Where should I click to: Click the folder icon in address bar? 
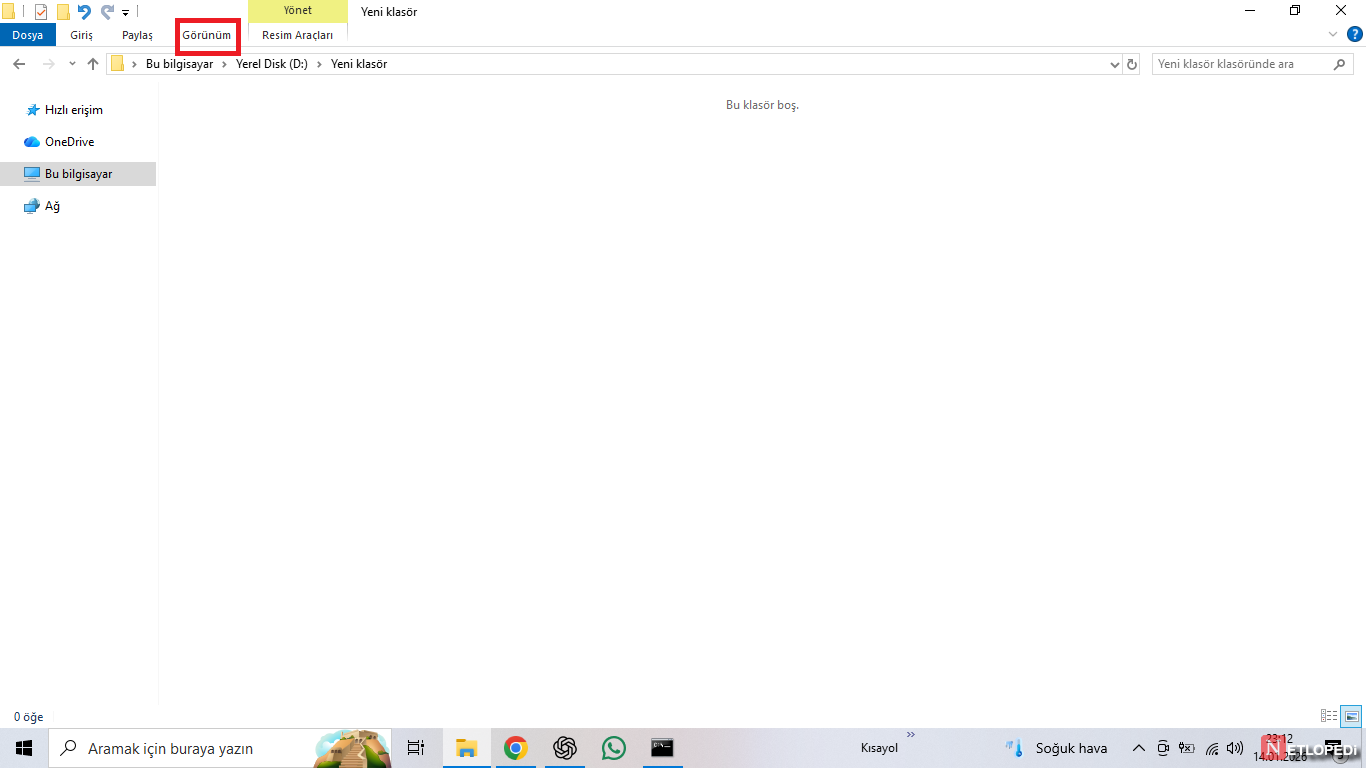pos(117,64)
